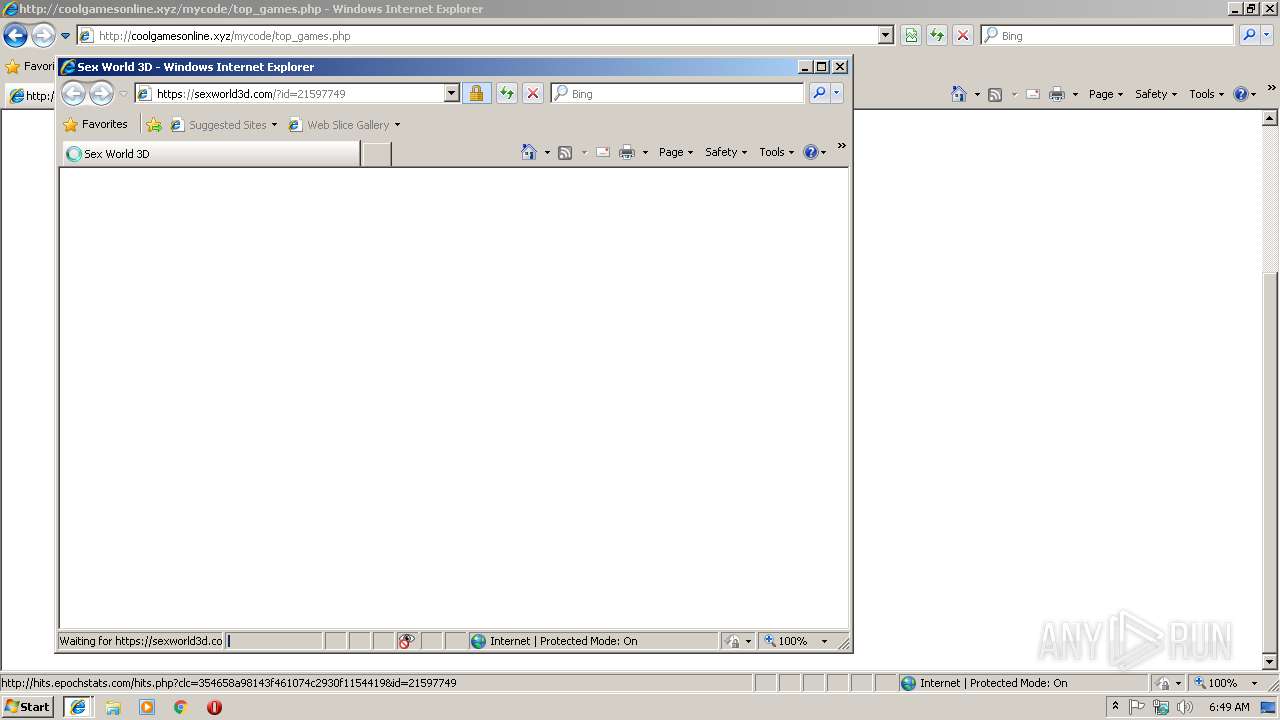The height and width of the screenshot is (720, 1280).
Task: Show hidden system tray icons
Action: click(1115, 707)
